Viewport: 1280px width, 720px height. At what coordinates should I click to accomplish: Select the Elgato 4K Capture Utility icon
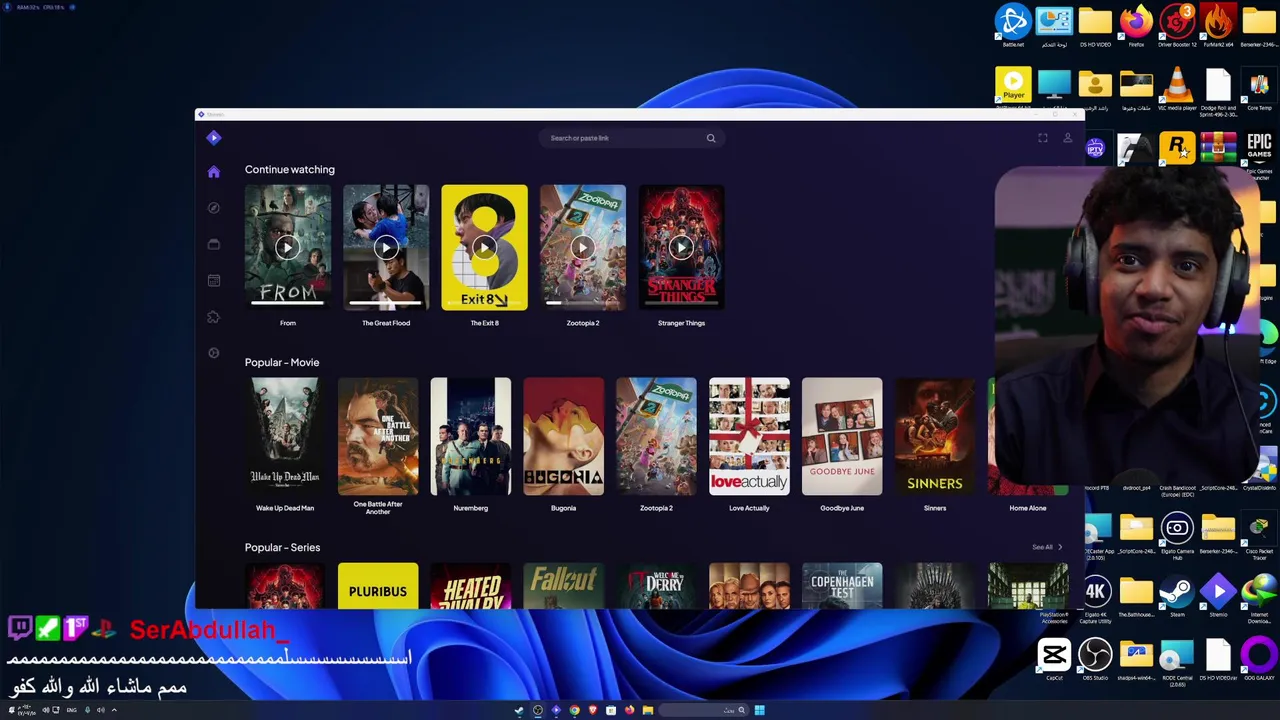tap(1095, 599)
